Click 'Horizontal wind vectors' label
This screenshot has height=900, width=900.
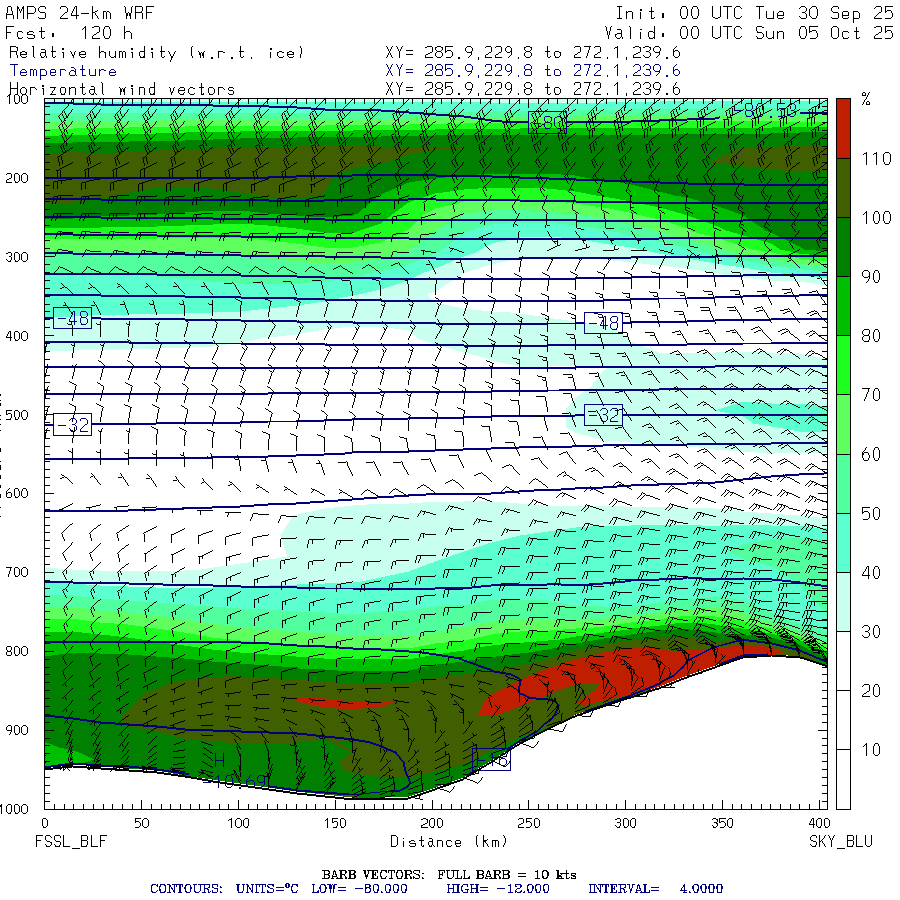click(x=122, y=90)
